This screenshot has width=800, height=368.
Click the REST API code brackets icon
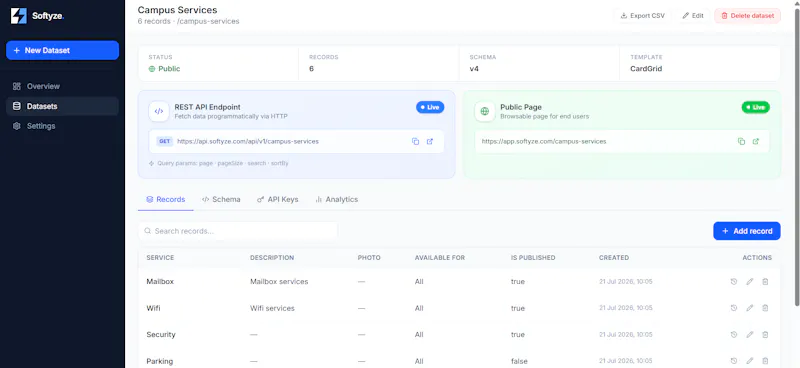coord(159,111)
